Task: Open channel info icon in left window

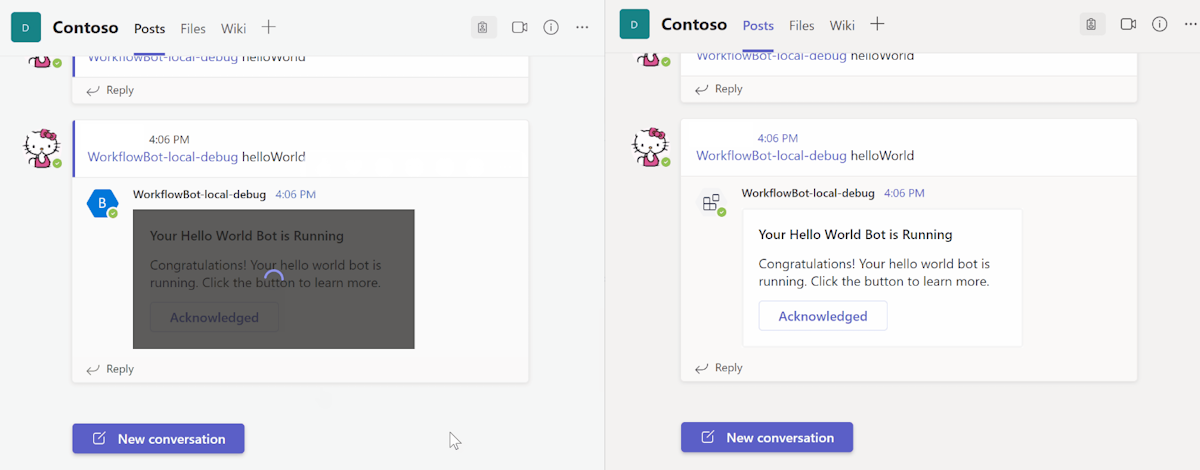Action: click(551, 27)
